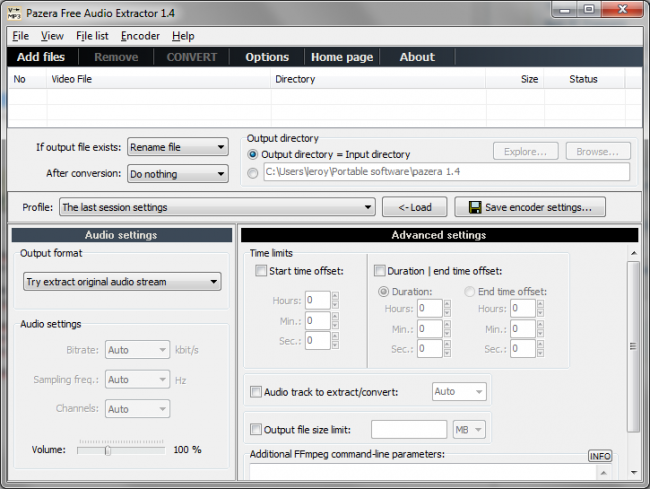Open Options from toolbar

(x=267, y=57)
